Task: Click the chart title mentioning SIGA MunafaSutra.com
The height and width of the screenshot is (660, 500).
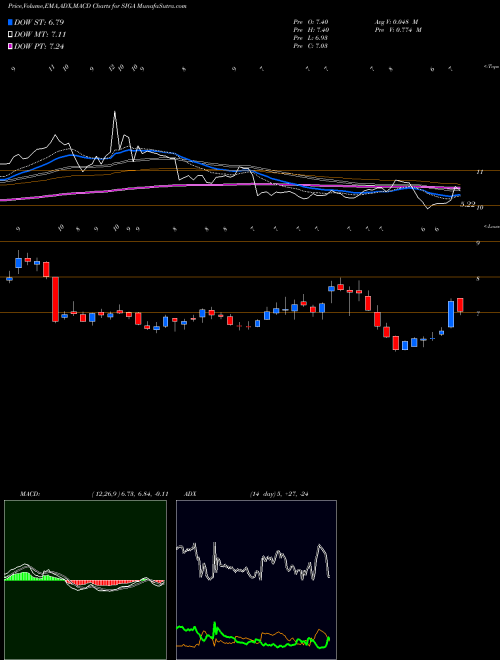Action: (x=97, y=6)
